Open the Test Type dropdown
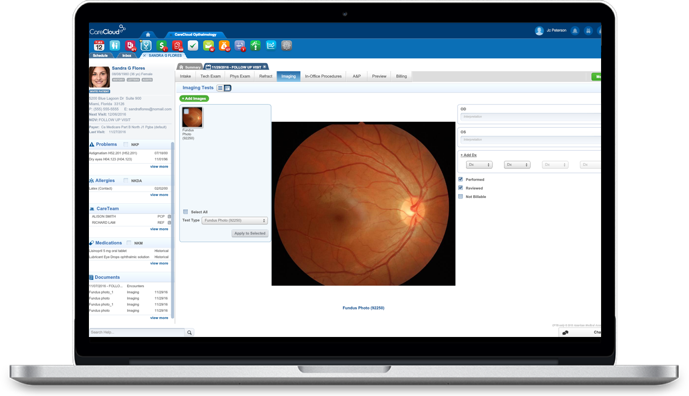 point(235,221)
